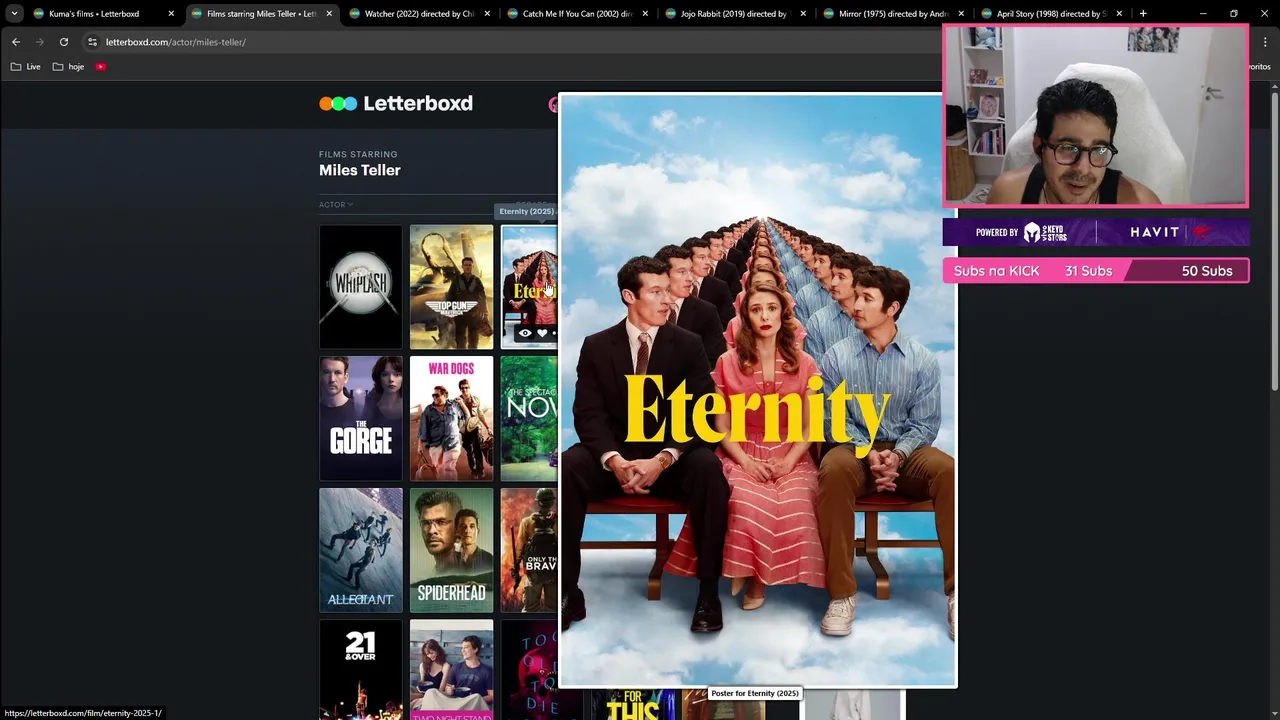Open the hoje bookmarks folder

69,67
